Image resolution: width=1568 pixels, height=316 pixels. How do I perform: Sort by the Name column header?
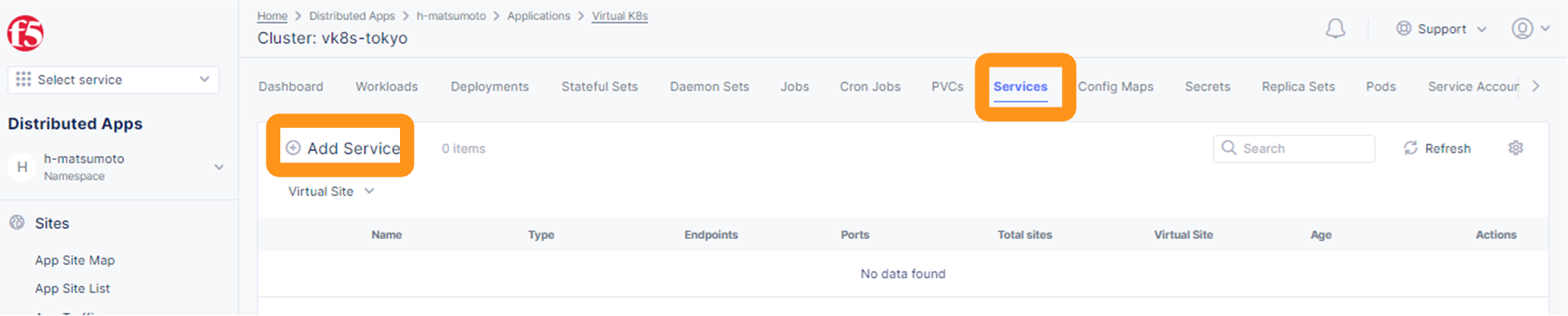click(386, 235)
